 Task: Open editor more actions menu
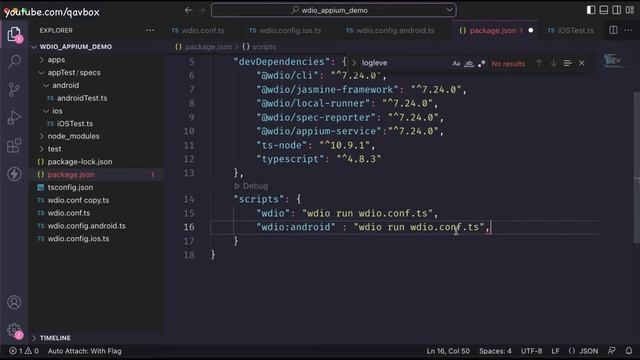[628, 30]
